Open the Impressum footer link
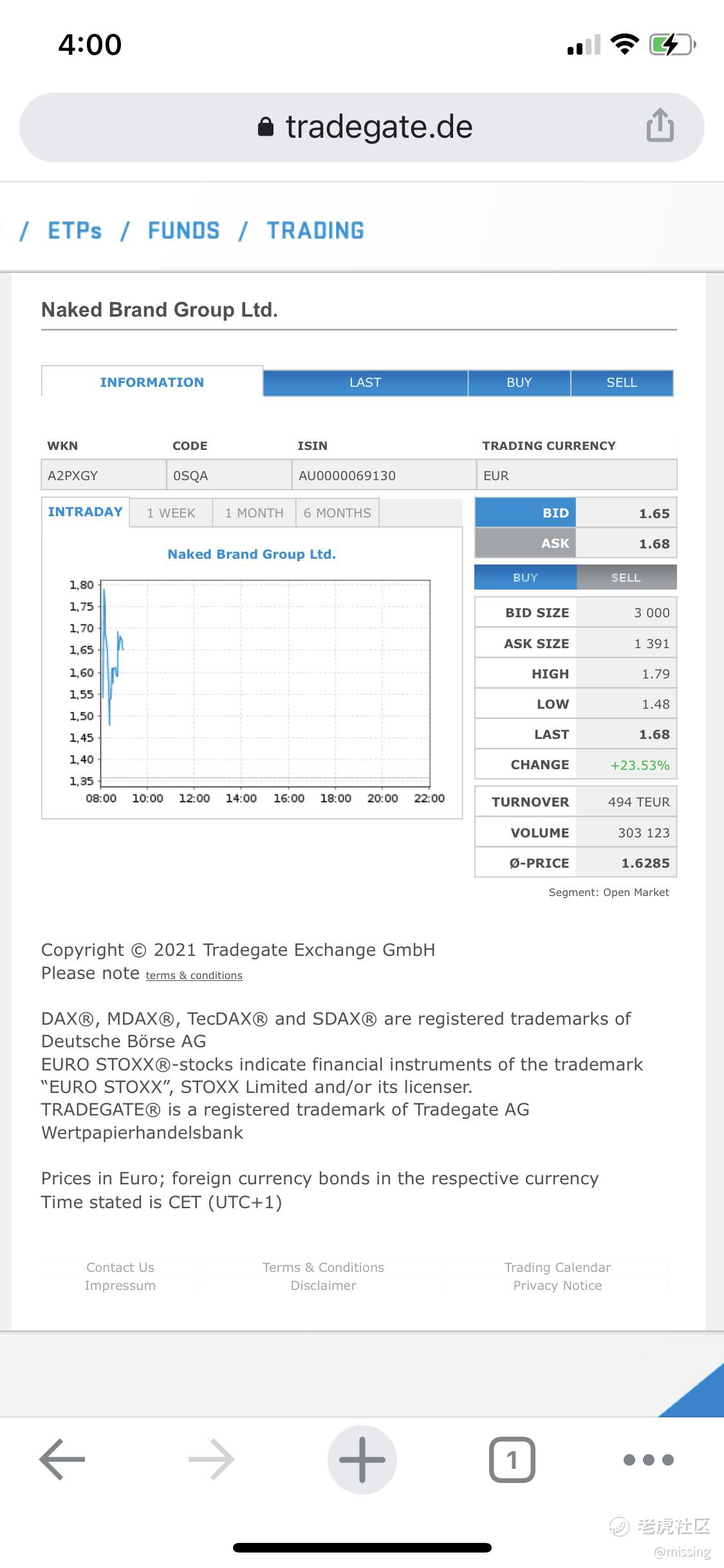This screenshot has width=724, height=1568. [x=120, y=1285]
